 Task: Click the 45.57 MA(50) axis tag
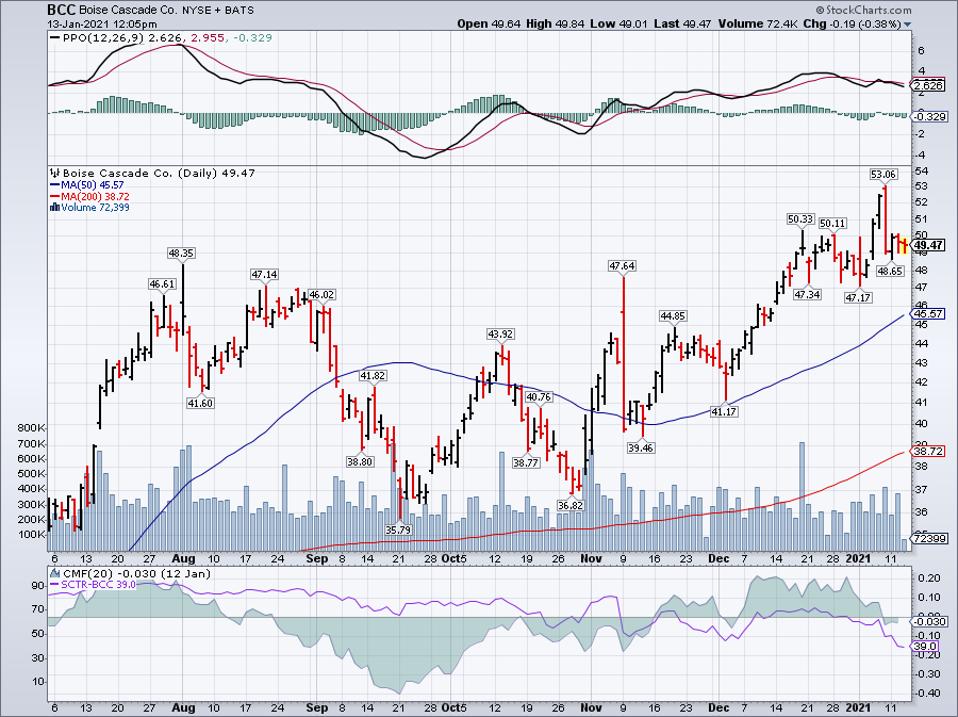[x=928, y=314]
